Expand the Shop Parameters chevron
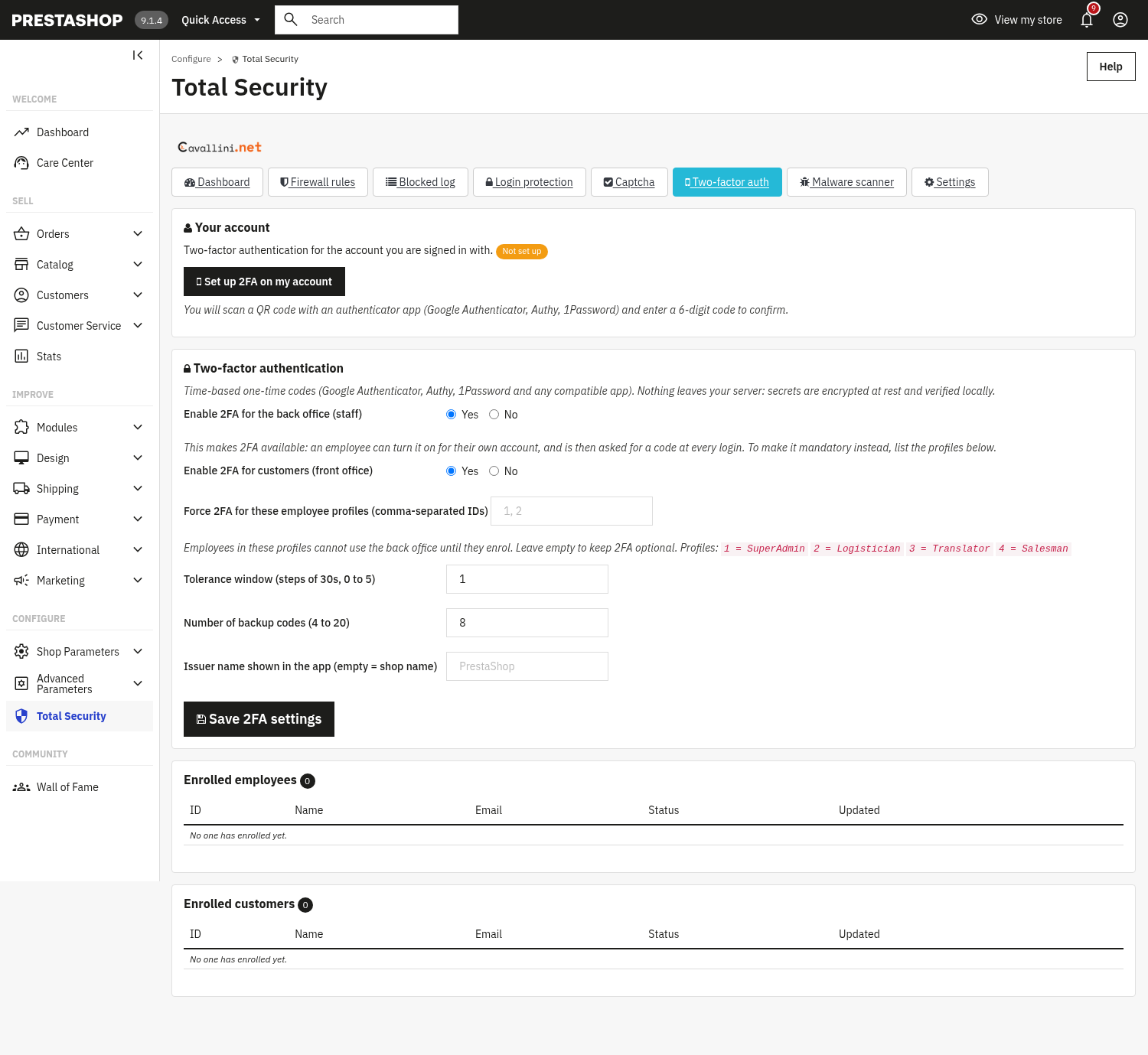The height and width of the screenshot is (1055, 1148). point(138,652)
